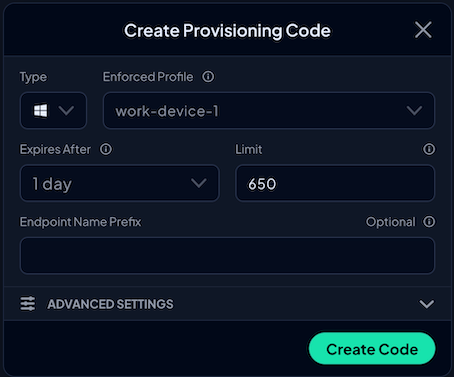The image size is (454, 377).
Task: Click the Endpoint Name Prefix info icon
Action: pyautogui.click(x=429, y=222)
